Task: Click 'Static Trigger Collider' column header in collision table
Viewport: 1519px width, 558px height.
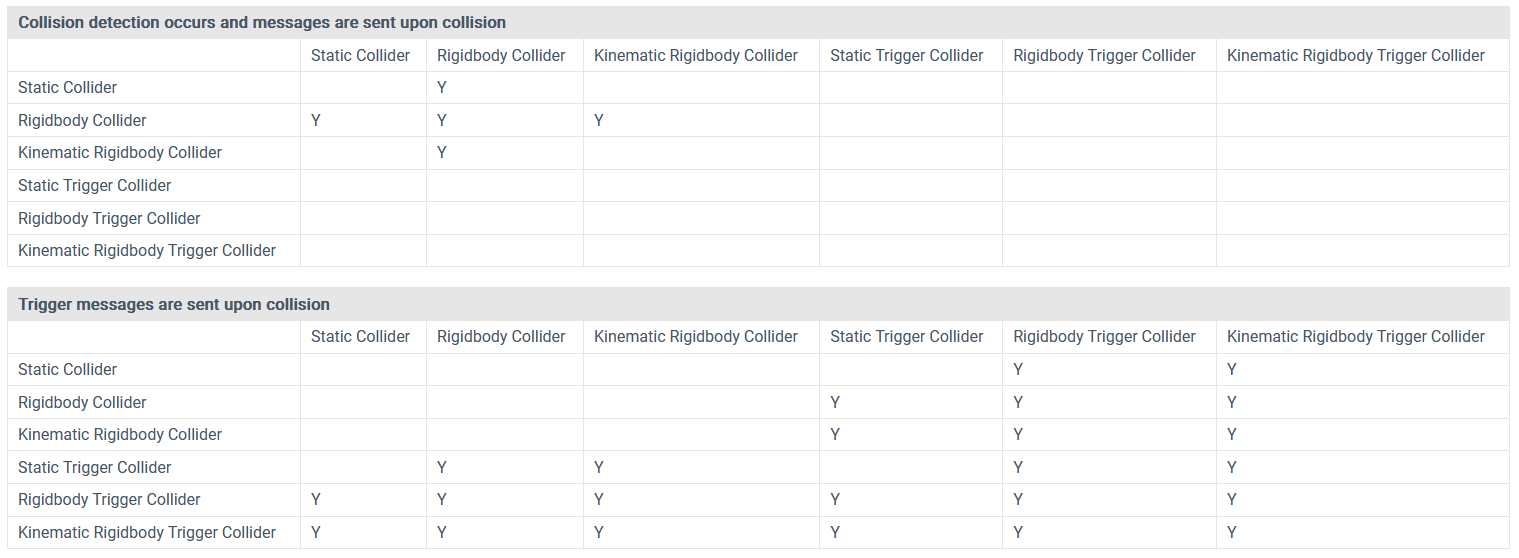Action: pyautogui.click(x=907, y=56)
